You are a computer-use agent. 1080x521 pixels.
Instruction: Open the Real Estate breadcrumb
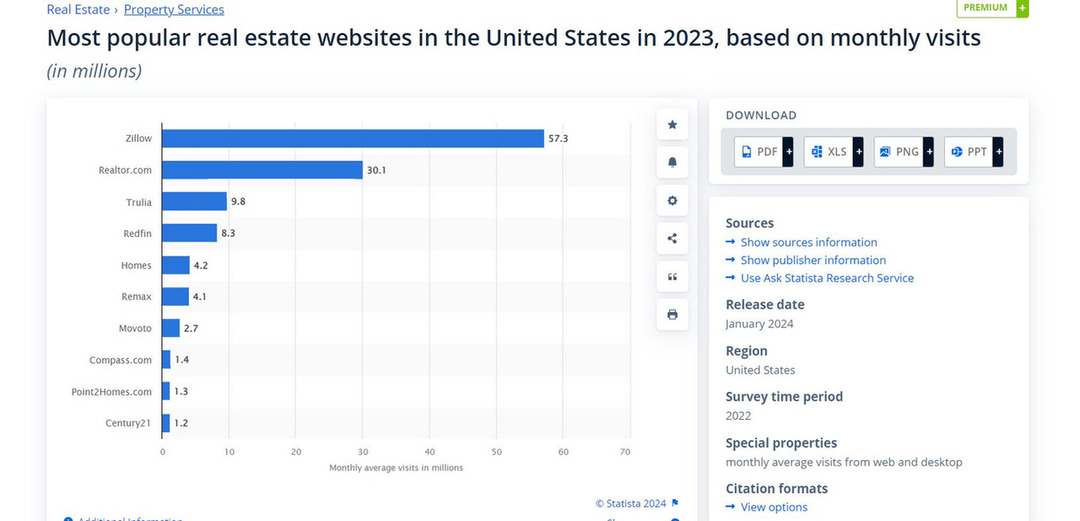[x=78, y=10]
